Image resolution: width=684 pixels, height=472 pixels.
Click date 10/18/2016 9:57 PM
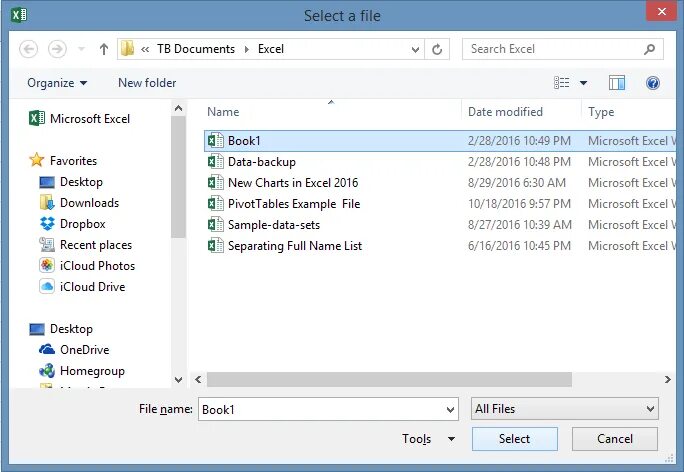pos(519,204)
